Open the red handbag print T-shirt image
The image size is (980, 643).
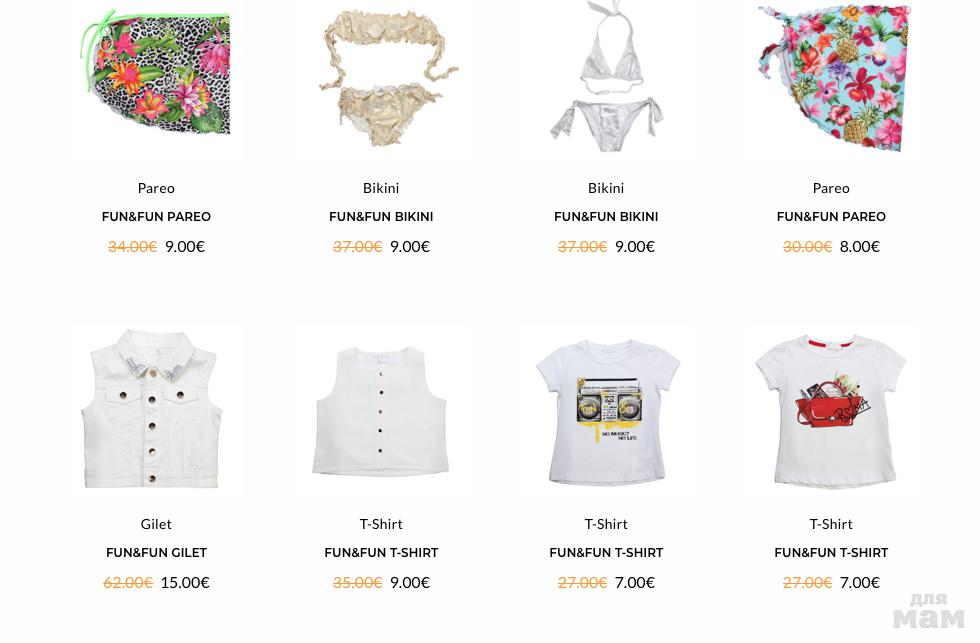point(831,409)
